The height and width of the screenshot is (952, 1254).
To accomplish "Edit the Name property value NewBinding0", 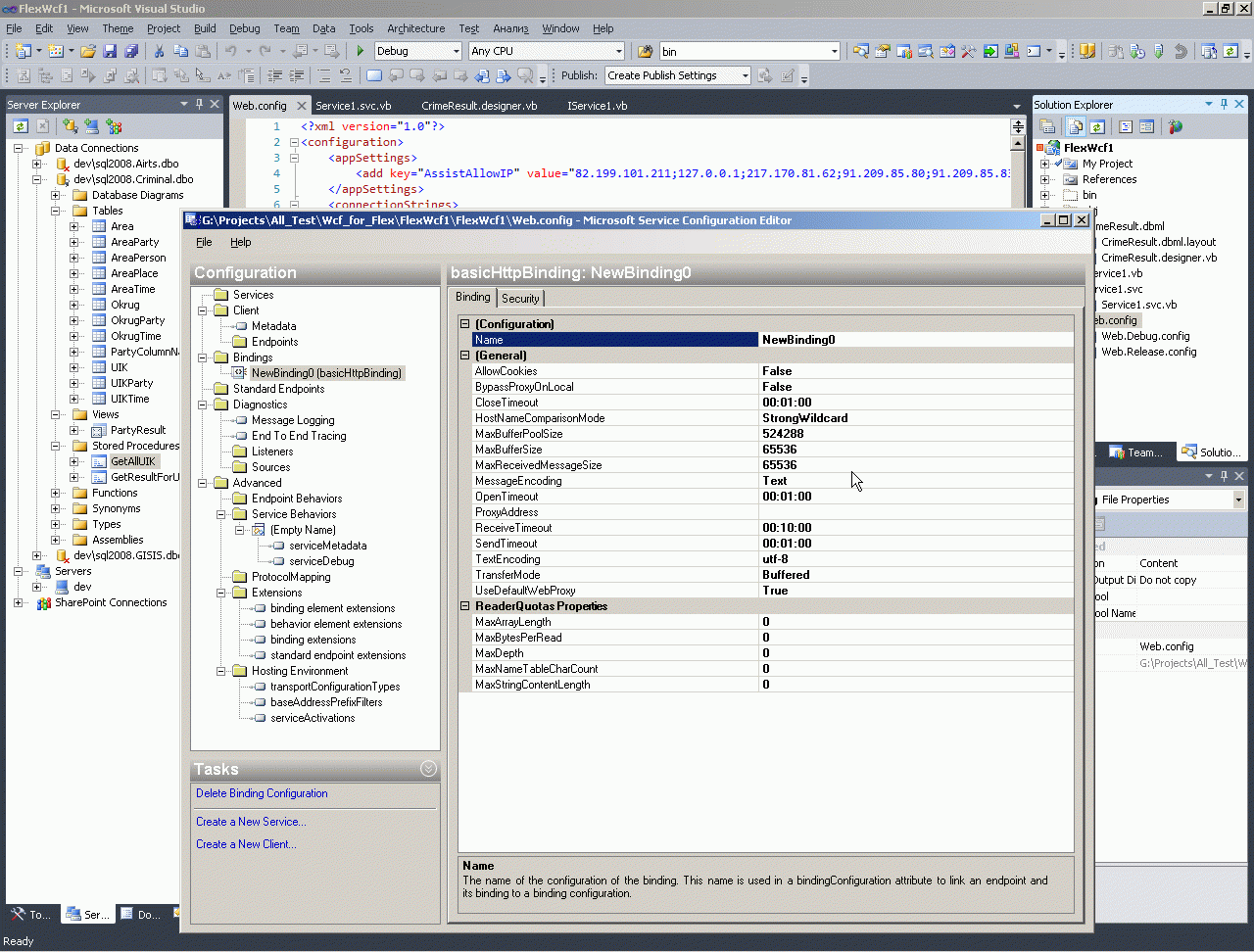I will 916,340.
